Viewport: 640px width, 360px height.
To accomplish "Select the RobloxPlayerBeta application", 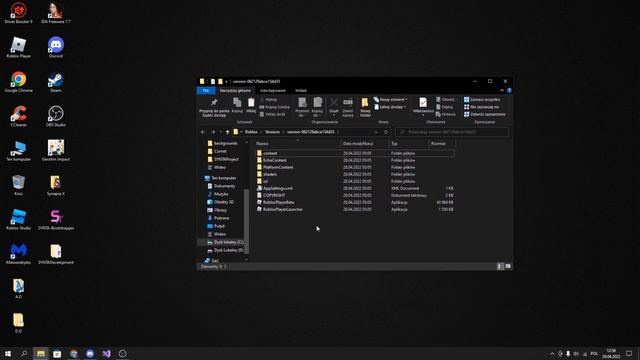I will [278, 202].
